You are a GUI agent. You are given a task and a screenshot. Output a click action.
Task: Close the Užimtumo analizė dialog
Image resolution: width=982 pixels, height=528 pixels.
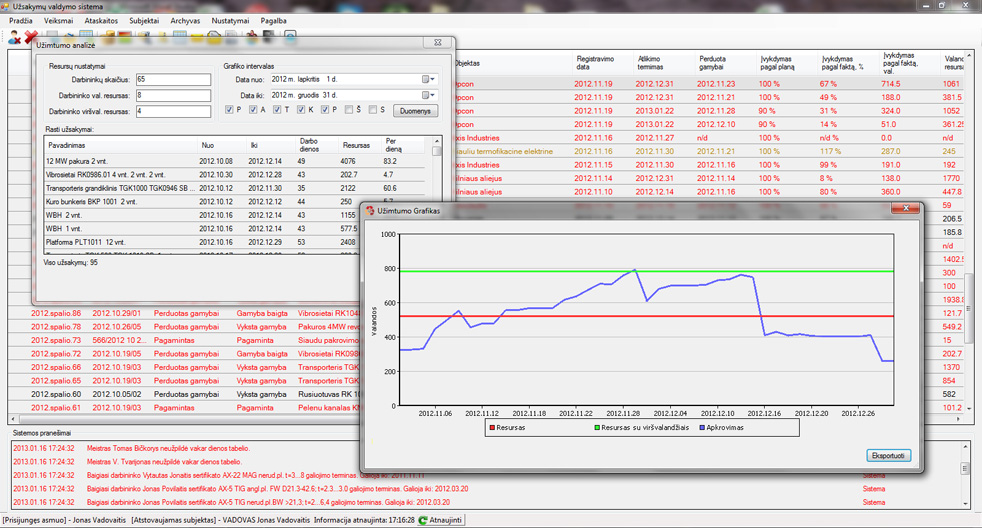coord(437,43)
